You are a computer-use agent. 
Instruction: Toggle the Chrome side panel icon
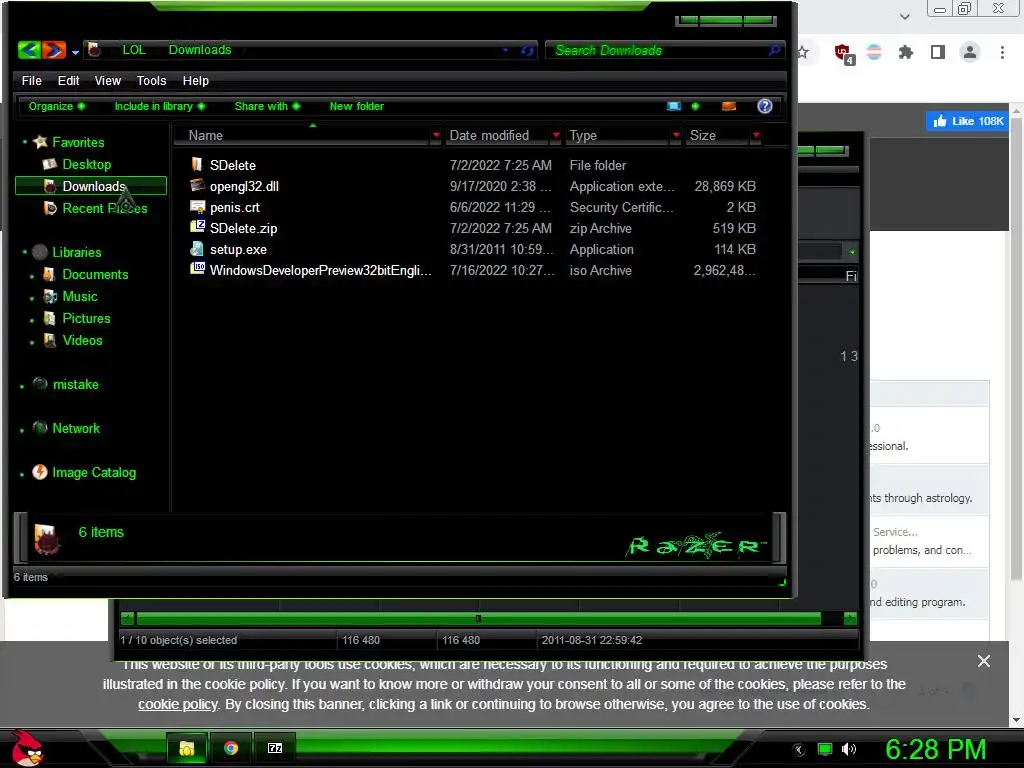pyautogui.click(x=938, y=52)
